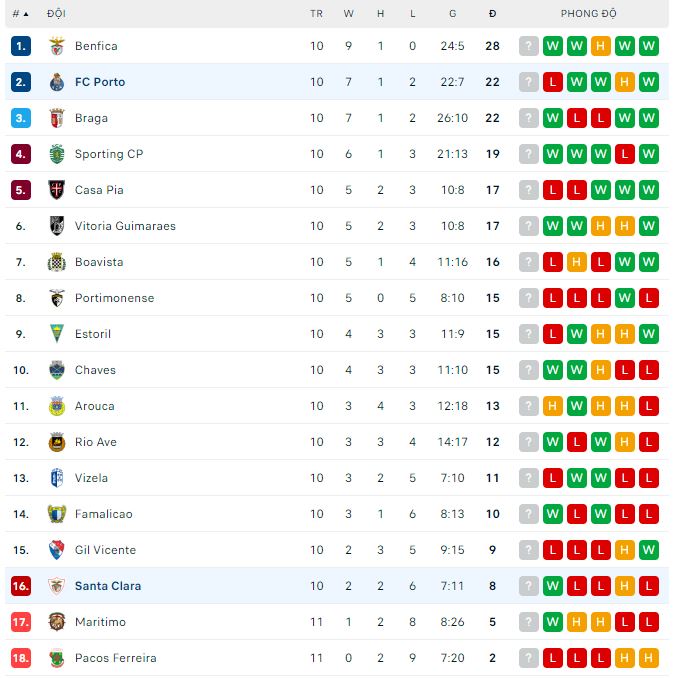Open the Santa Clara team link
This screenshot has height=678, width=677.
(x=108, y=586)
